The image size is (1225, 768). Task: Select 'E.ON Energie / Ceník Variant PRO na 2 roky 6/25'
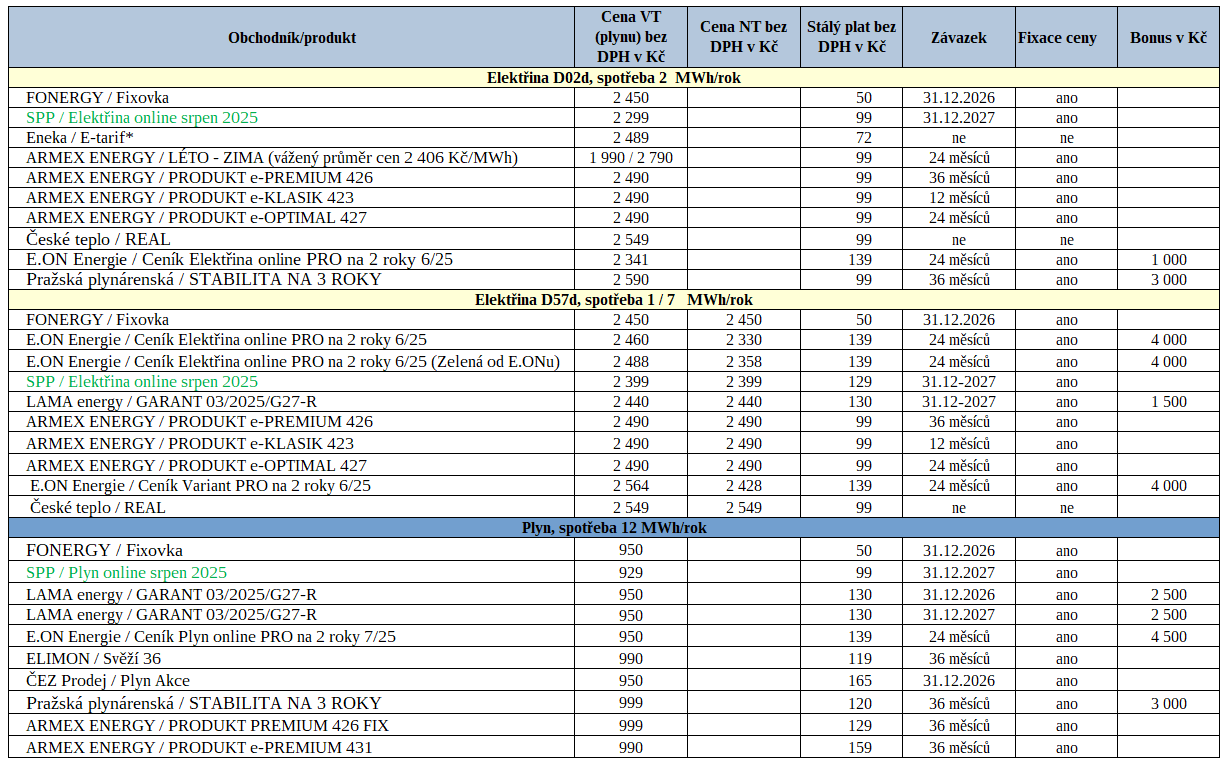click(292, 486)
